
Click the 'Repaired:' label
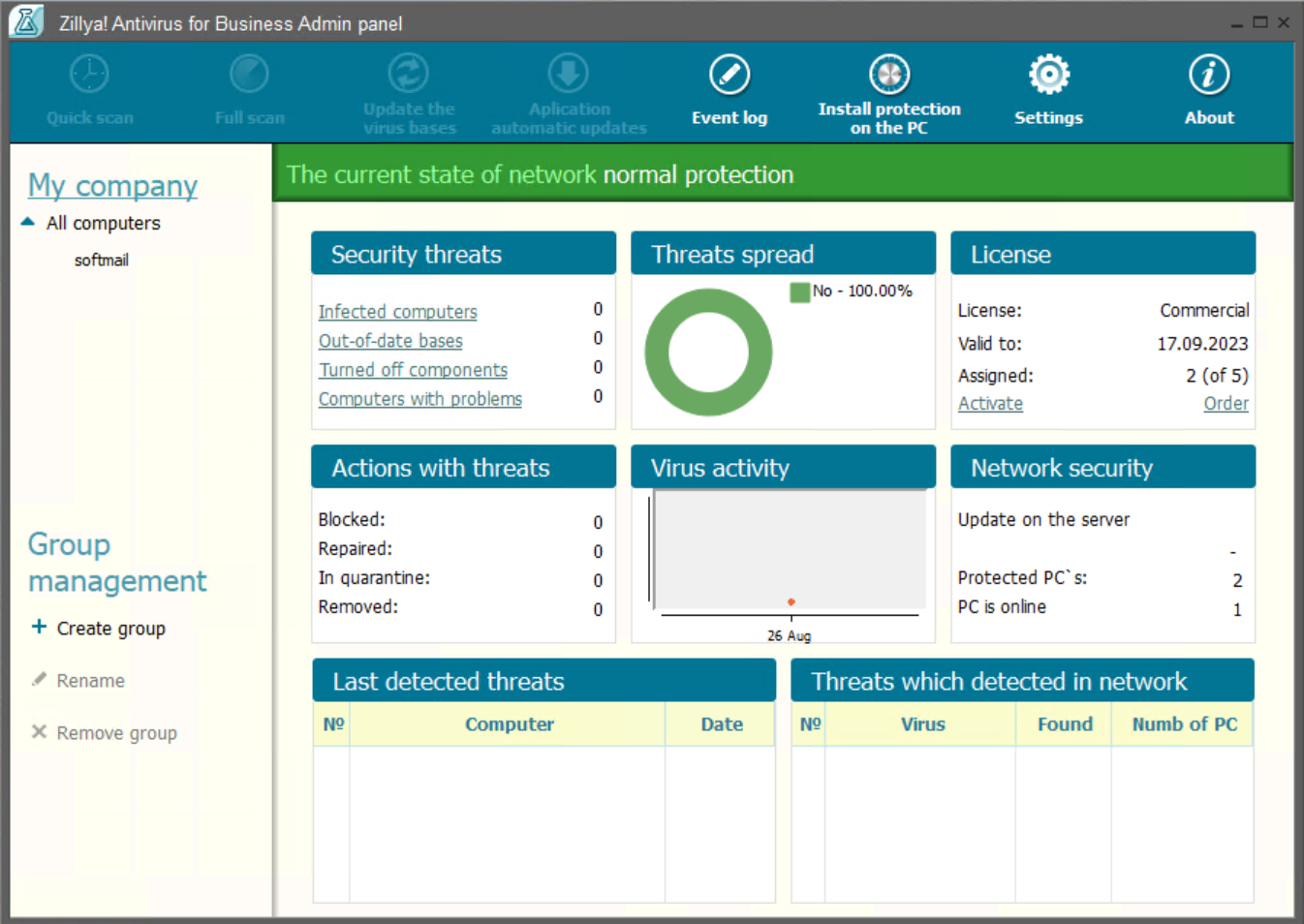click(x=356, y=549)
